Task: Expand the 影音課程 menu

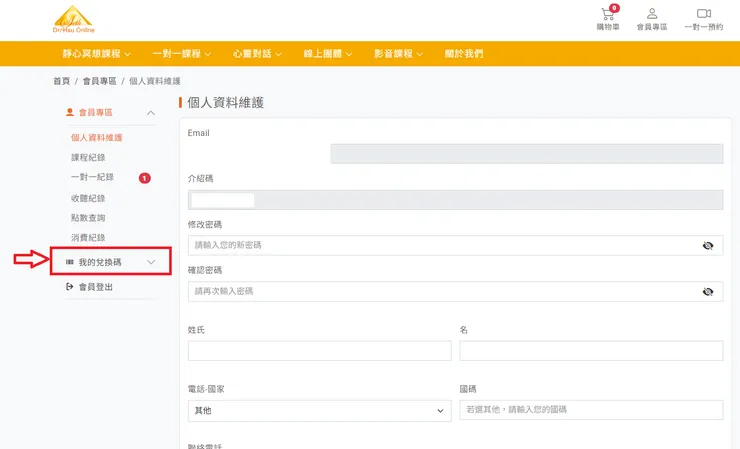Action: pos(398,54)
